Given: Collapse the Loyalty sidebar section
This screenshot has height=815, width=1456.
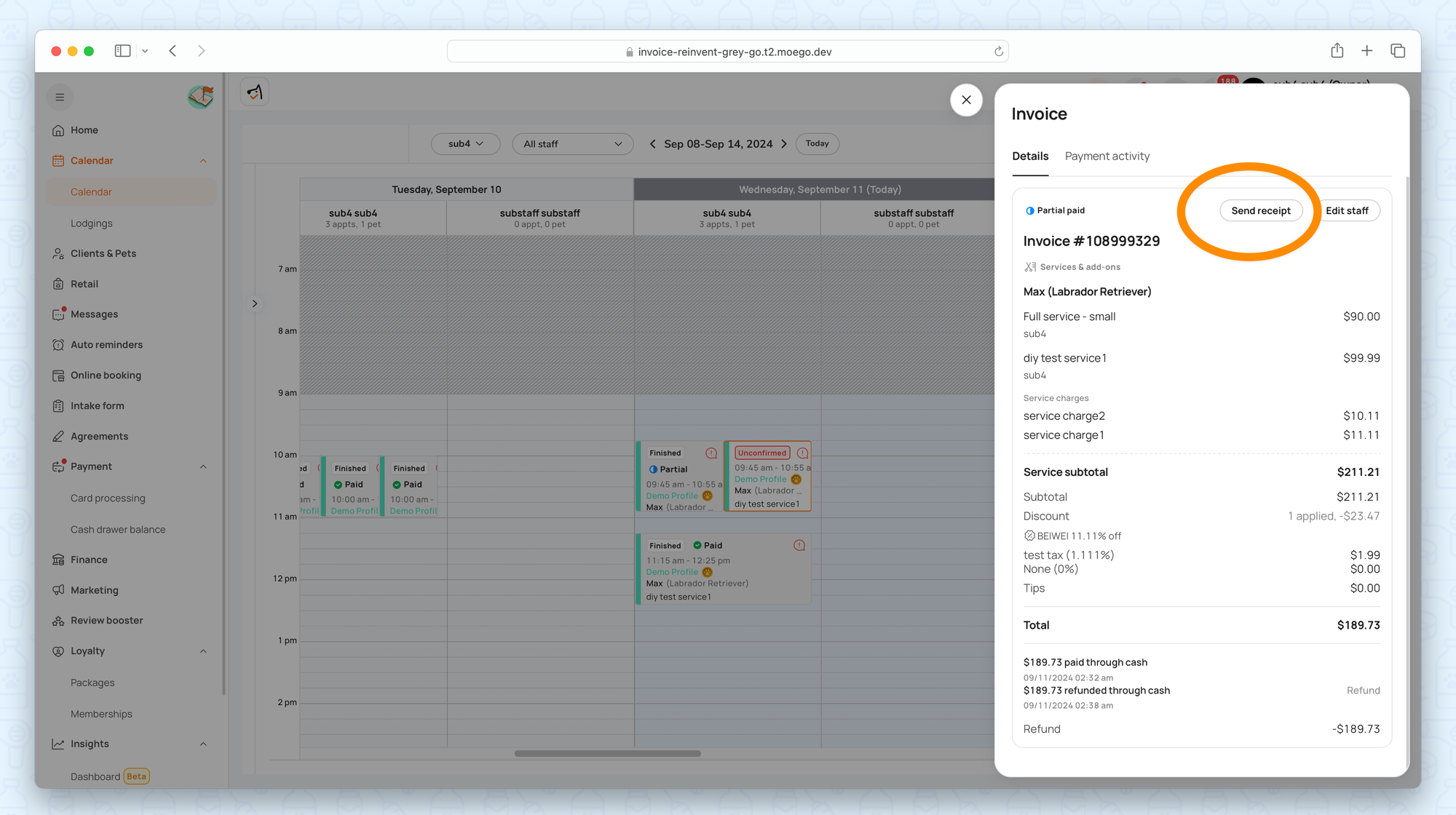Looking at the screenshot, I should click(203, 651).
